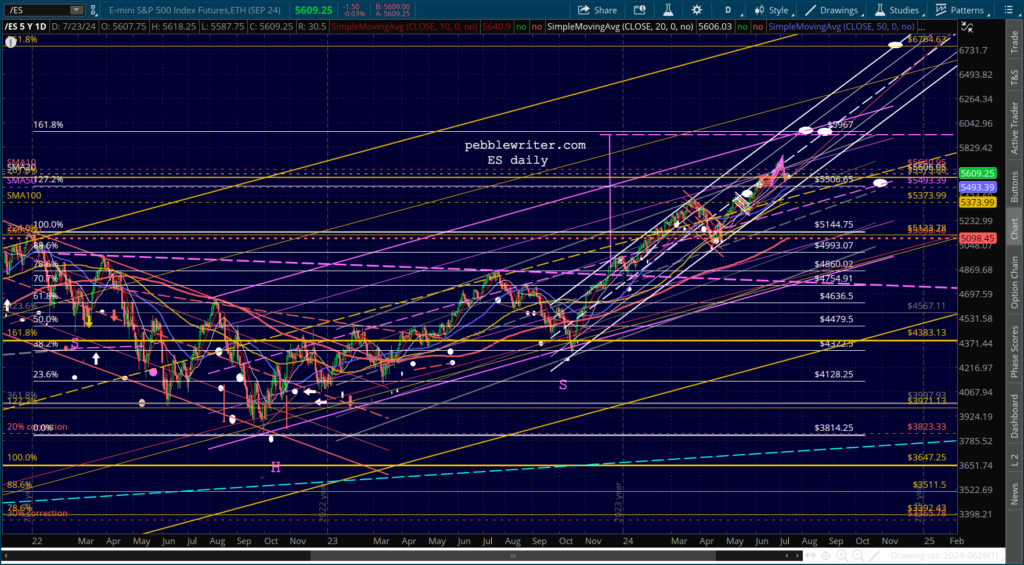This screenshot has height=565, width=1024.
Task: Open the L 2 side tab
Action: [1014, 460]
